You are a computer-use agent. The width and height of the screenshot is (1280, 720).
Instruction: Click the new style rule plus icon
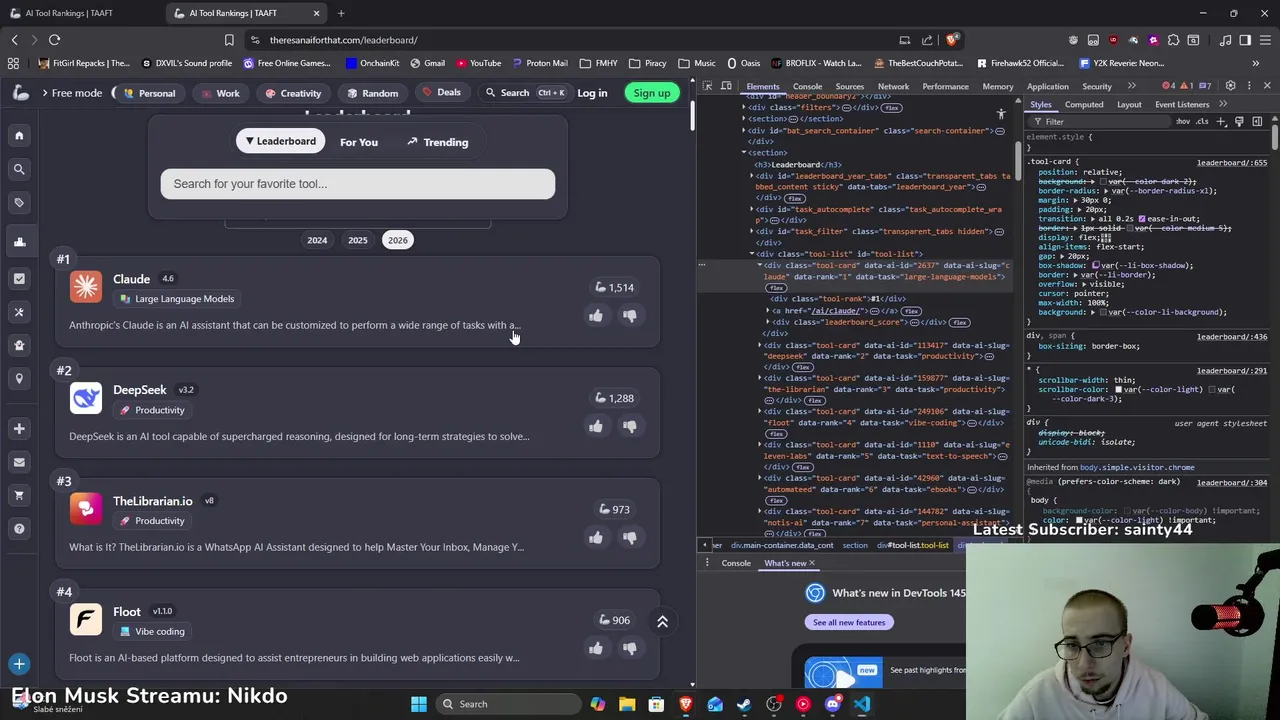point(1221,121)
